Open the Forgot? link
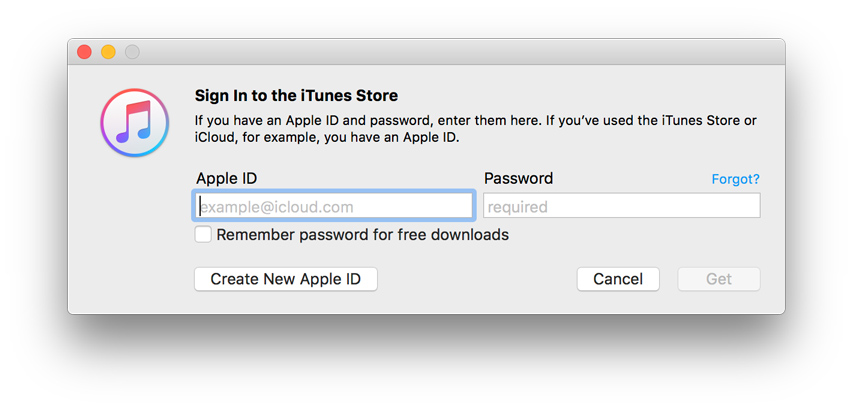Image resolution: width=852 pixels, height=410 pixels. point(735,179)
